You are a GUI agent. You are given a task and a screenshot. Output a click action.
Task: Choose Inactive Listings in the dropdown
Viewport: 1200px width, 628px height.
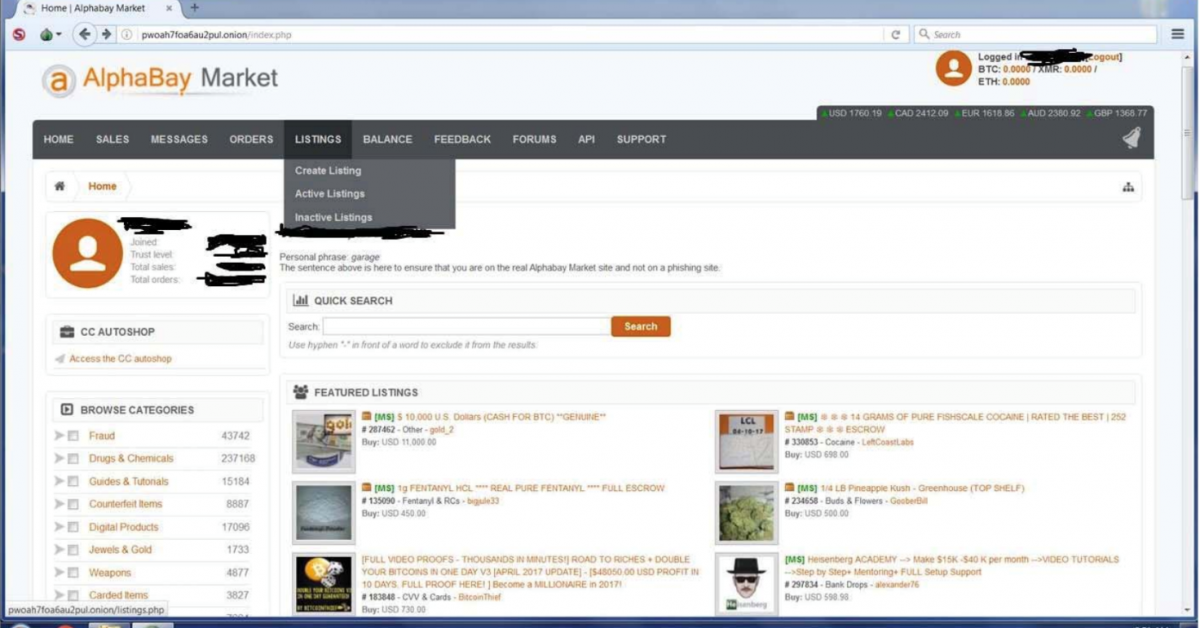point(333,217)
